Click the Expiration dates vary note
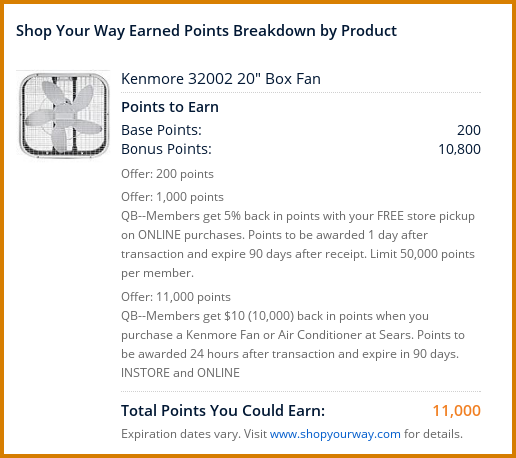This screenshot has width=516, height=458. tap(180, 434)
